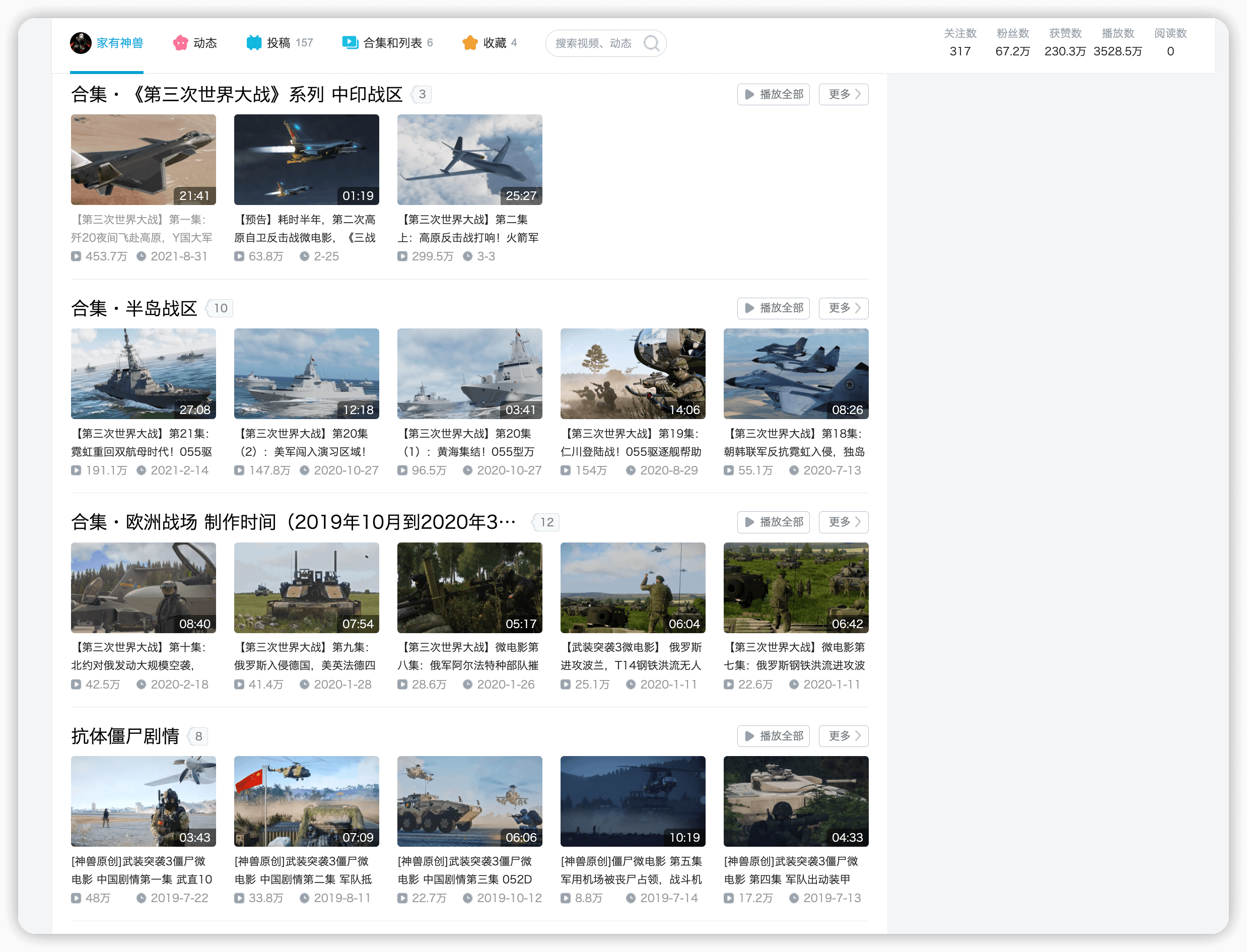The image size is (1247, 952).
Task: Open 更多 for 抗体僵尸剧情 list
Action: tap(844, 736)
